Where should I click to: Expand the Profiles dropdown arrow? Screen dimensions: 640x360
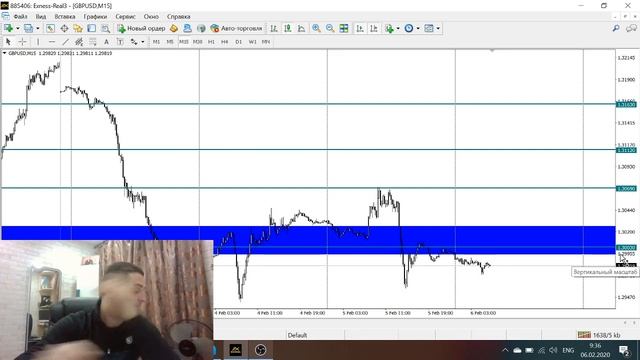pyautogui.click(x=38, y=29)
